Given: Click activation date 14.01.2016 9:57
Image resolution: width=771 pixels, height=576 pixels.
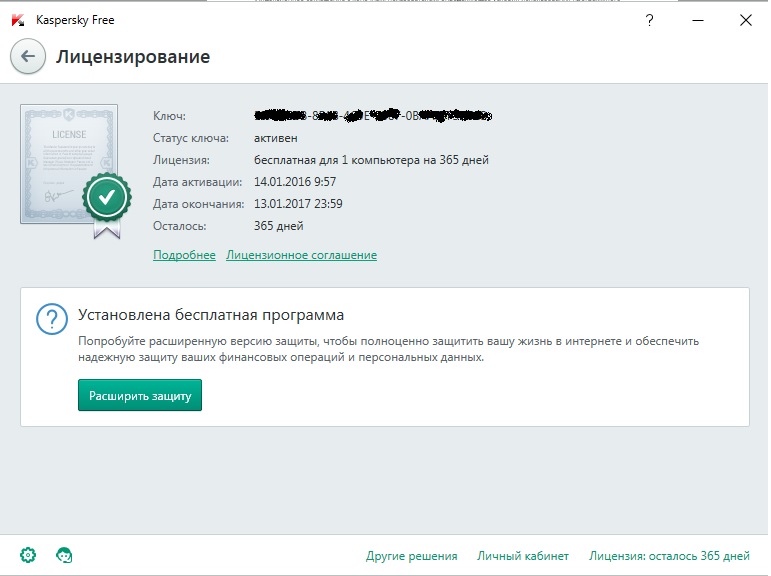Looking at the screenshot, I should tap(295, 182).
